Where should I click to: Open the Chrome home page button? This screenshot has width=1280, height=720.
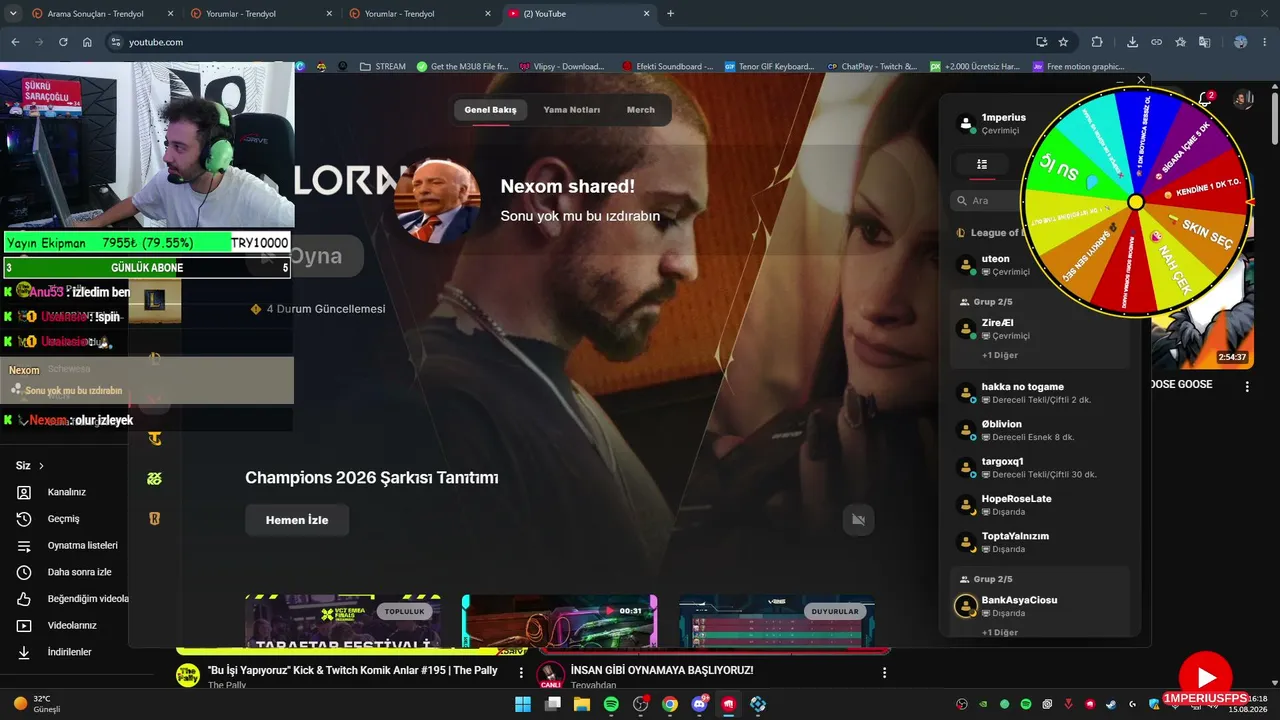(x=87, y=42)
